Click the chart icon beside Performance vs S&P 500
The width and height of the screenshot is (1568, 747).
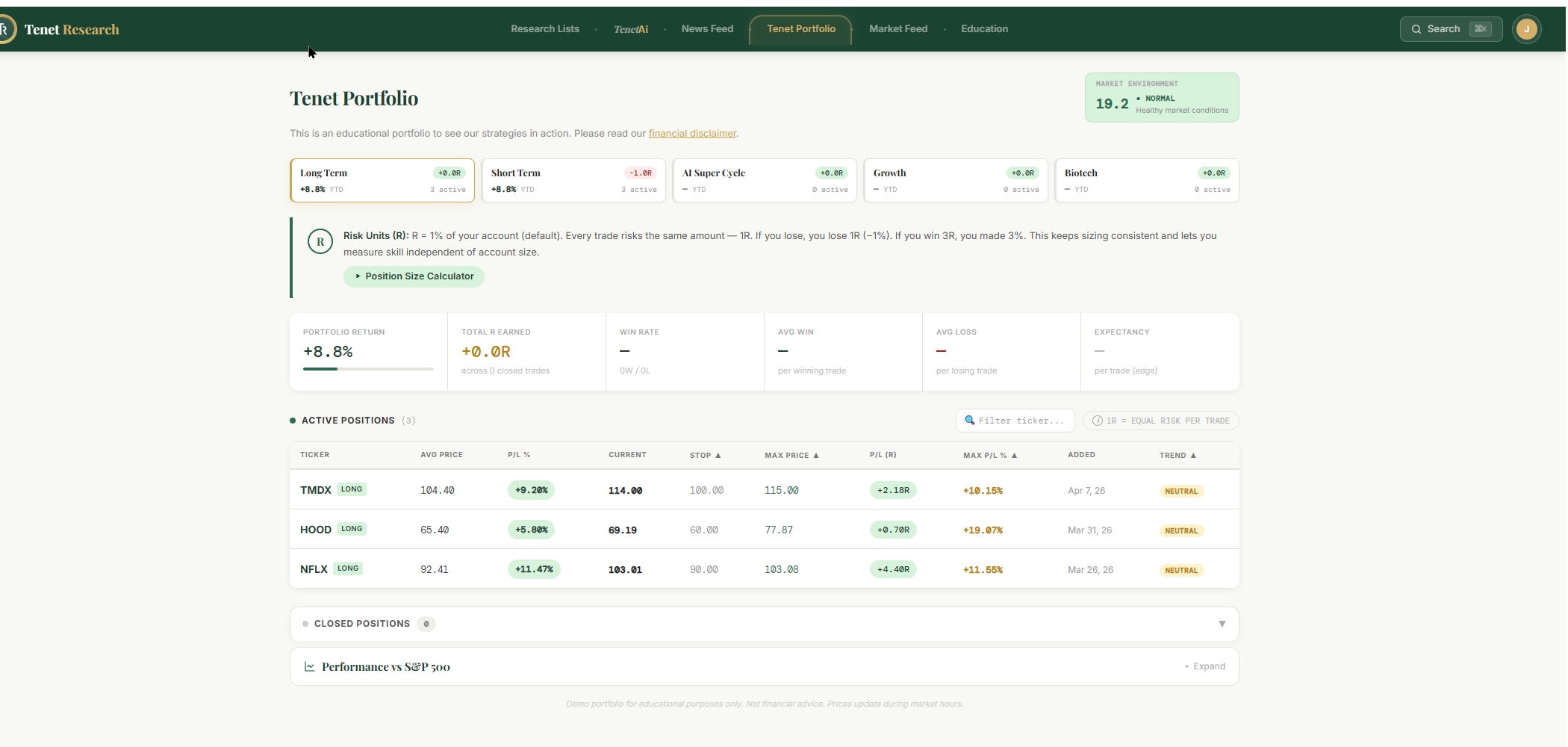pyautogui.click(x=309, y=666)
